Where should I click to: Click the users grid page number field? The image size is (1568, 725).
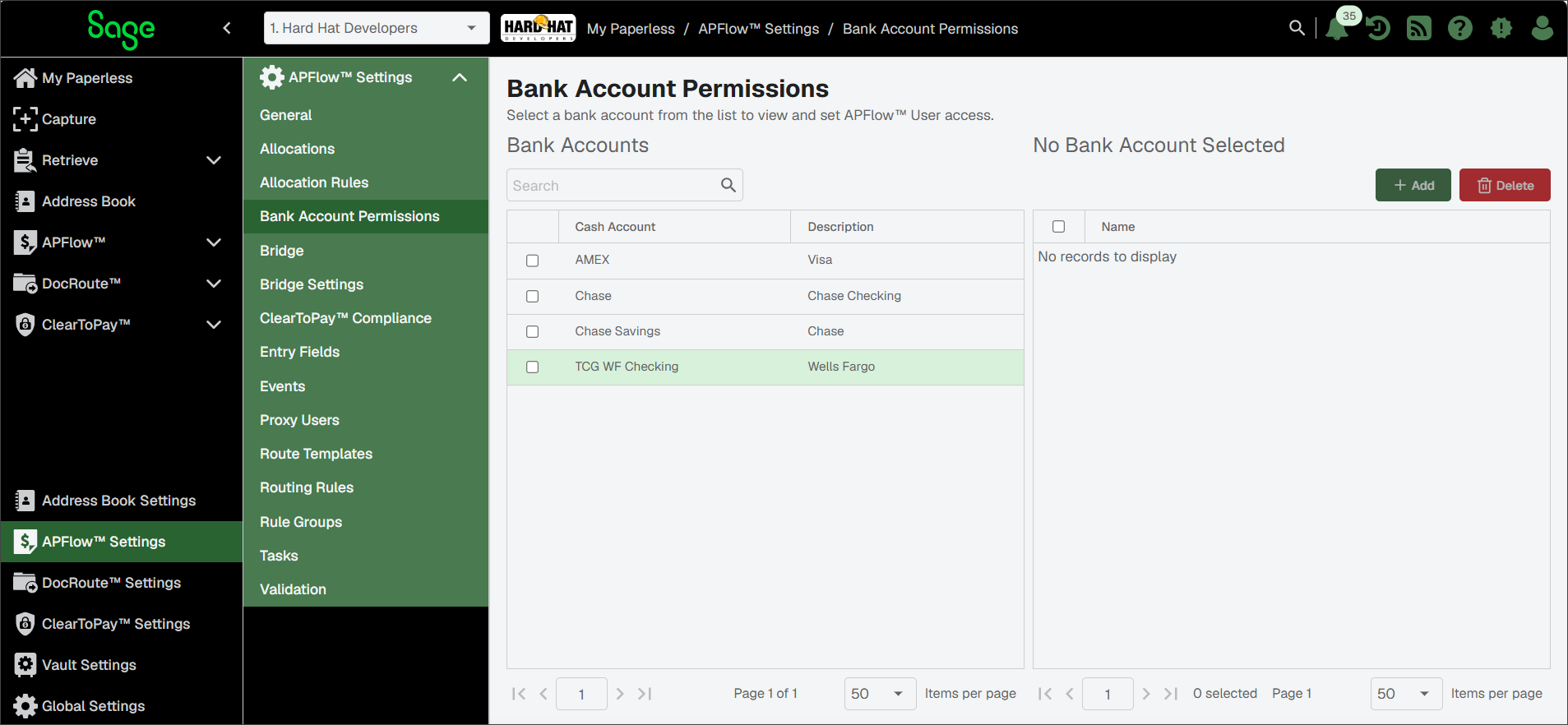pos(1108,694)
